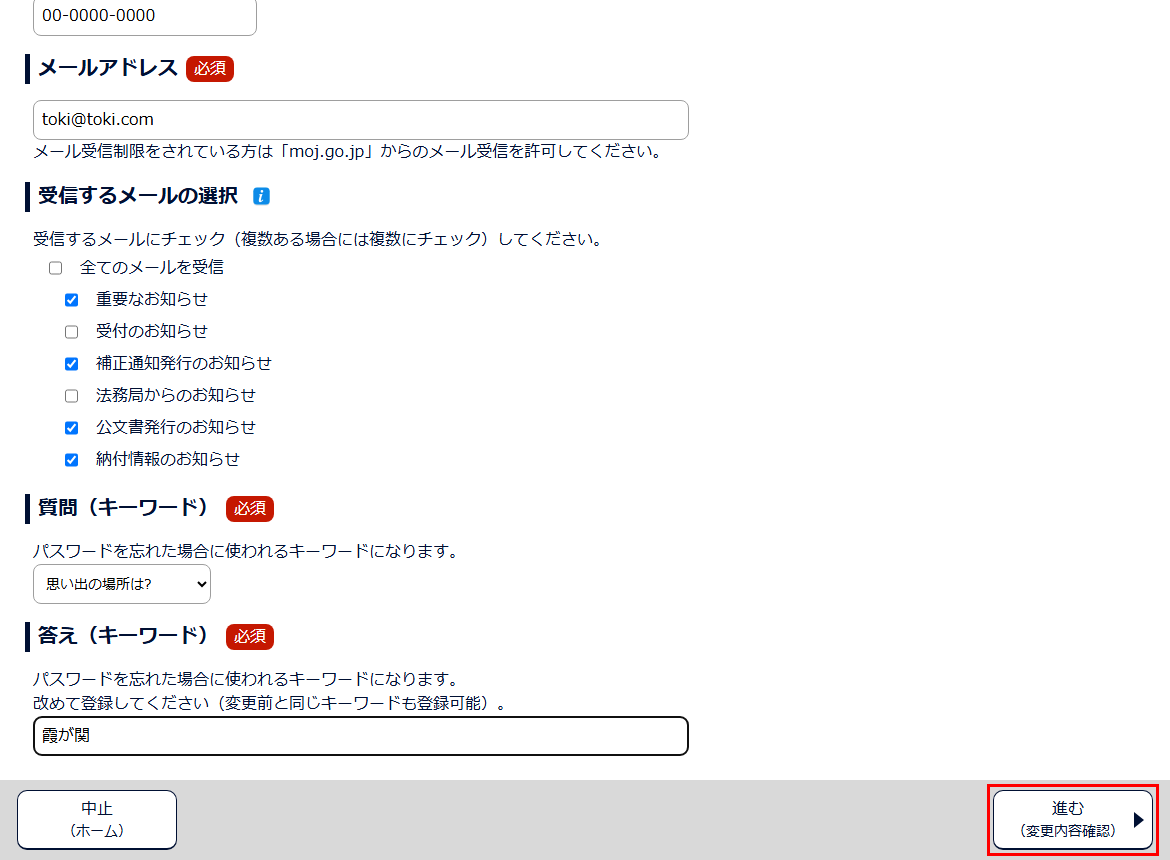Click the black arrow on 進む button

(x=1138, y=820)
